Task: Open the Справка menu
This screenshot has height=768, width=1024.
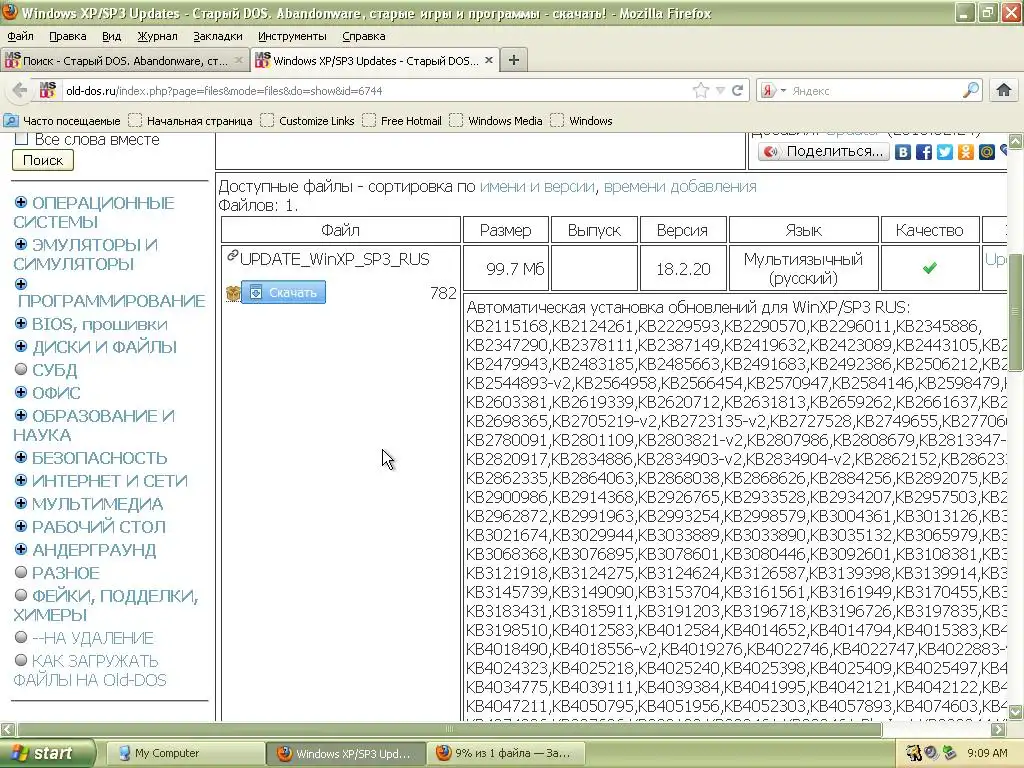Action: pyautogui.click(x=364, y=36)
